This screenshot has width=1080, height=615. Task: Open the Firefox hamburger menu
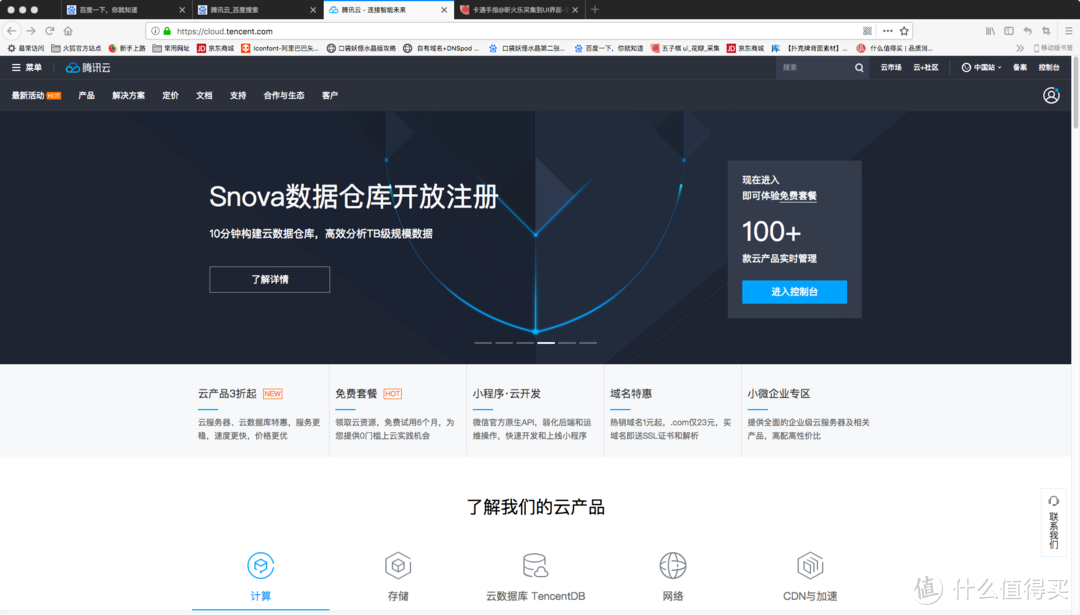click(x=1069, y=31)
